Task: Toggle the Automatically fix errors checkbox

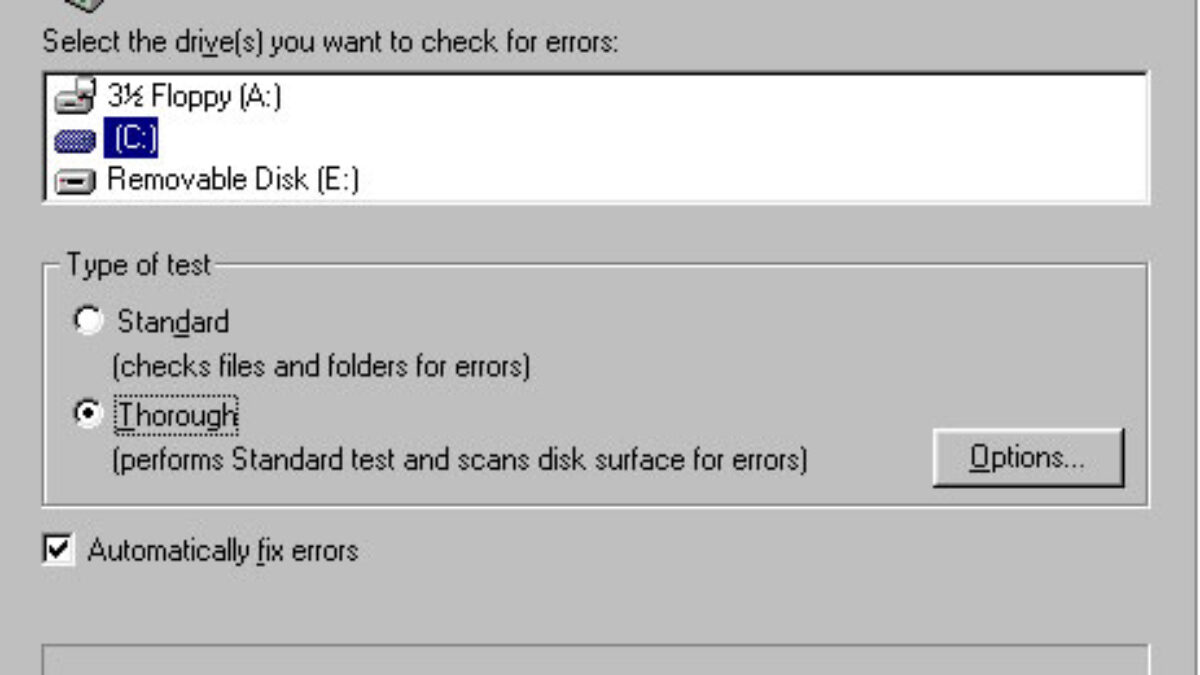Action: (x=59, y=549)
